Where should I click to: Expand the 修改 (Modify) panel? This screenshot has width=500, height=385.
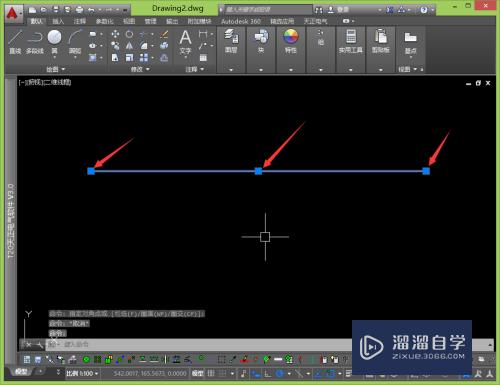click(x=140, y=69)
